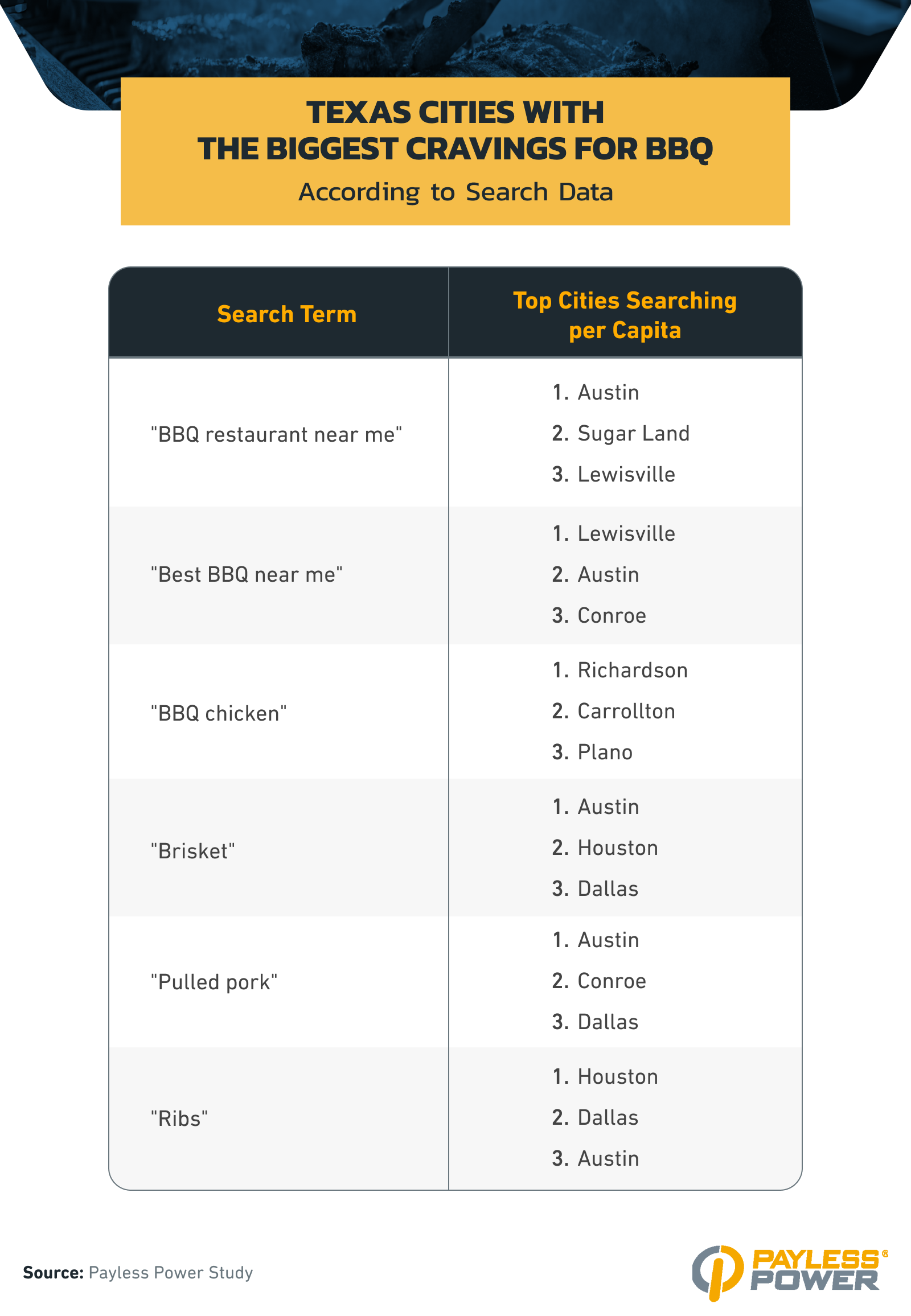Screen dimensions: 911x1316
Task: Click the "According to Search Data" subtitle
Action: (x=455, y=192)
